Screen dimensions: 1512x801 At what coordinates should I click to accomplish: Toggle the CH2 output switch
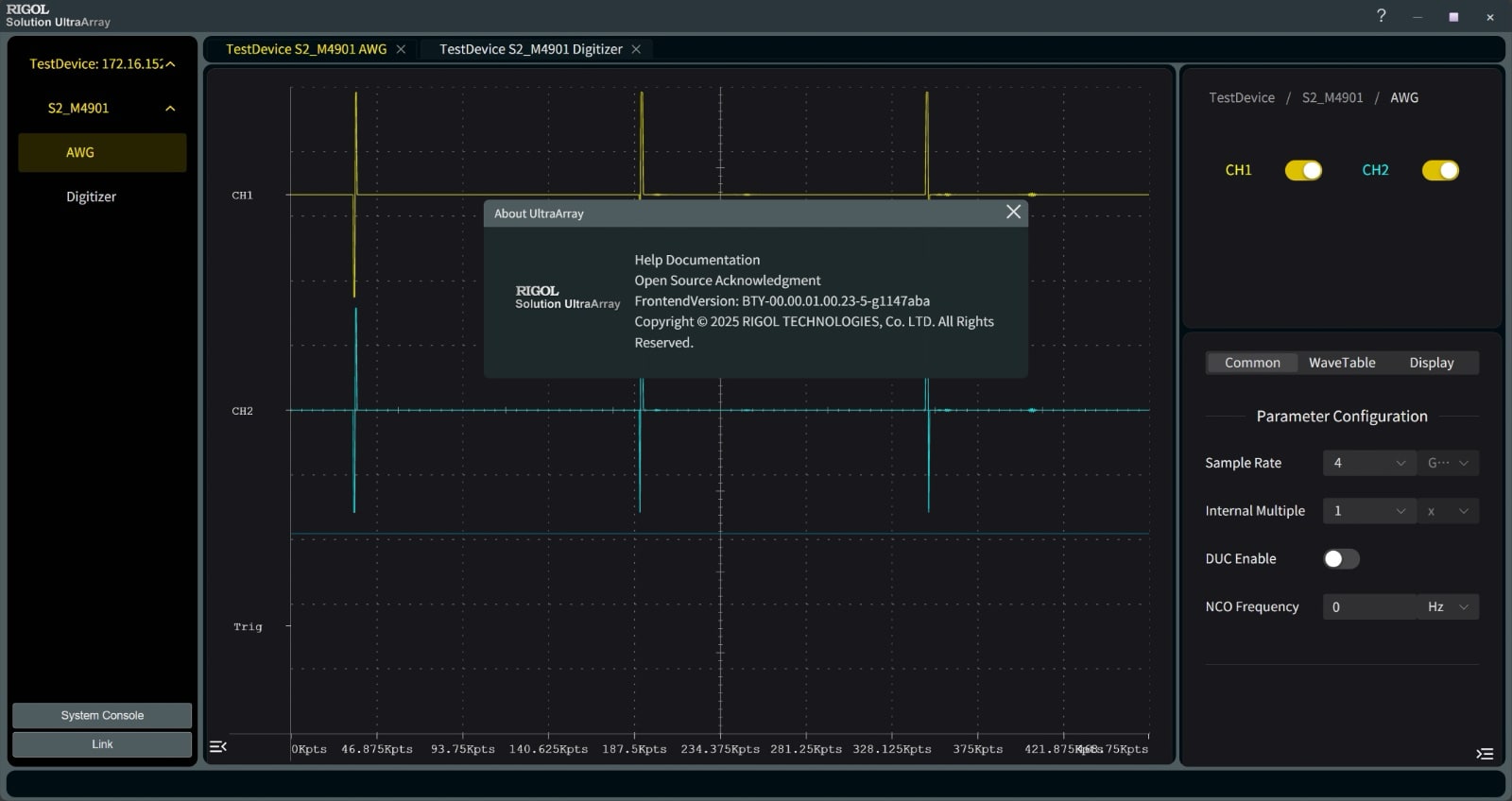click(1440, 170)
